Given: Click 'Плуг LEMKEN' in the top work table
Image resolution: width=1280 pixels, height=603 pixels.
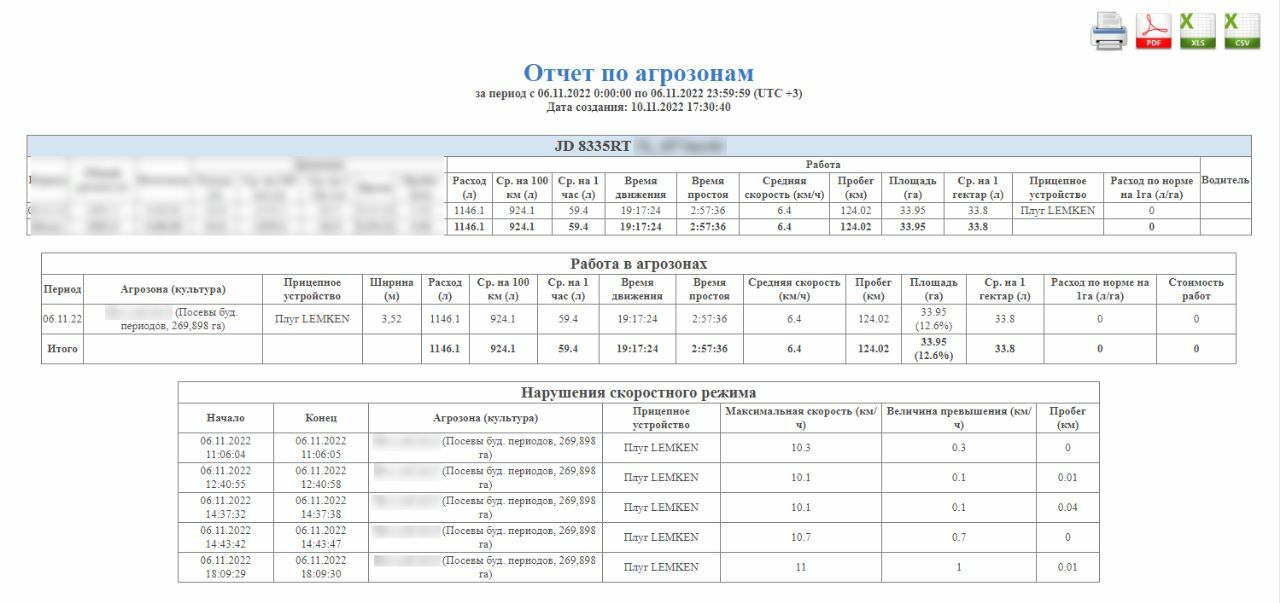Looking at the screenshot, I should click(1058, 211).
